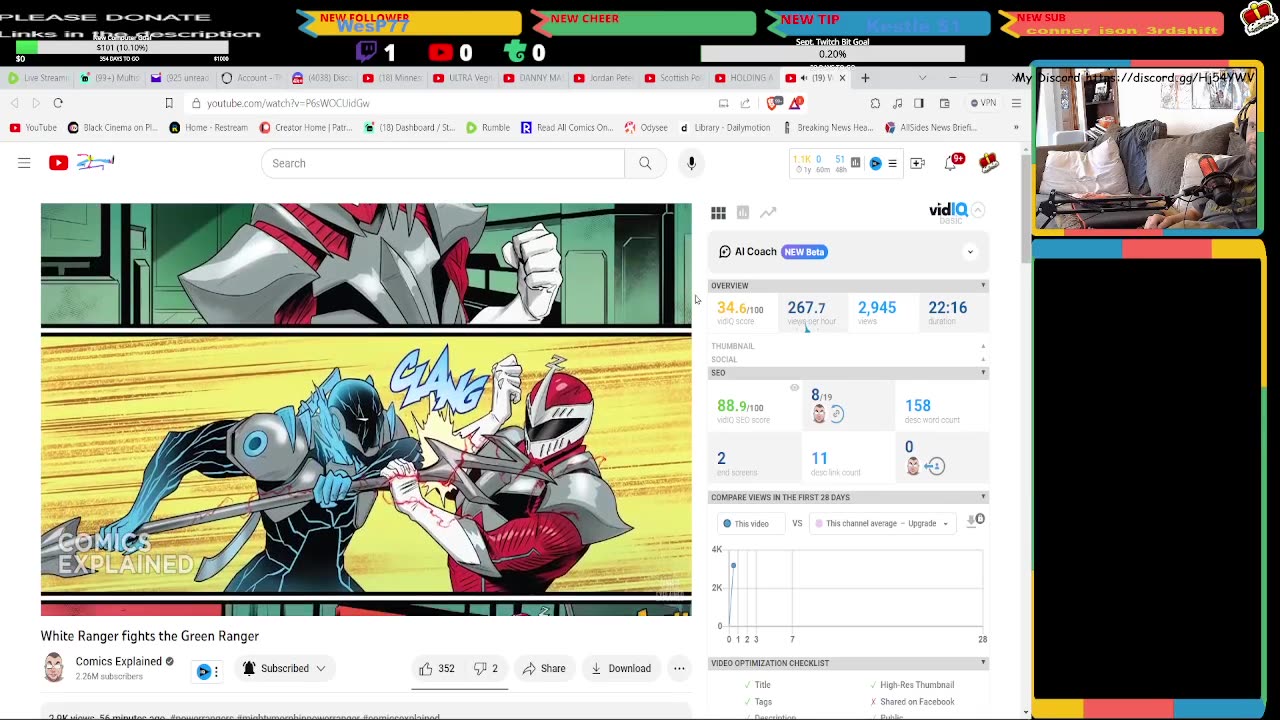Open AllSides News Briefing bookmark
Viewport: 1280px width, 720px height.
[930, 128]
